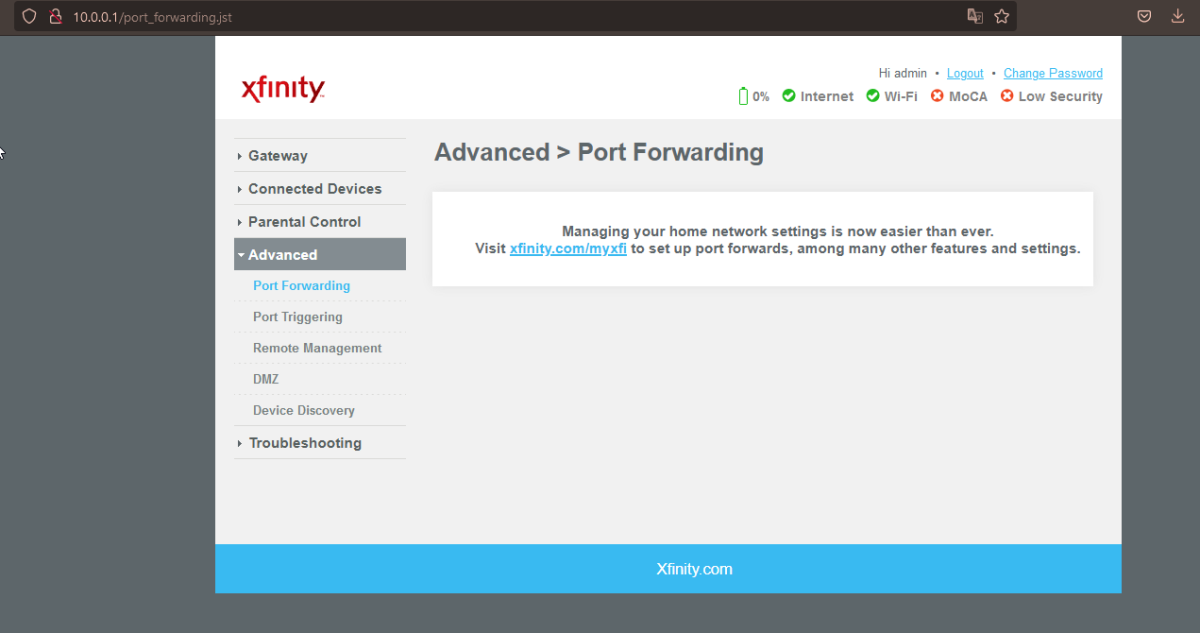Click the Xfinity.com footer link

[694, 569]
